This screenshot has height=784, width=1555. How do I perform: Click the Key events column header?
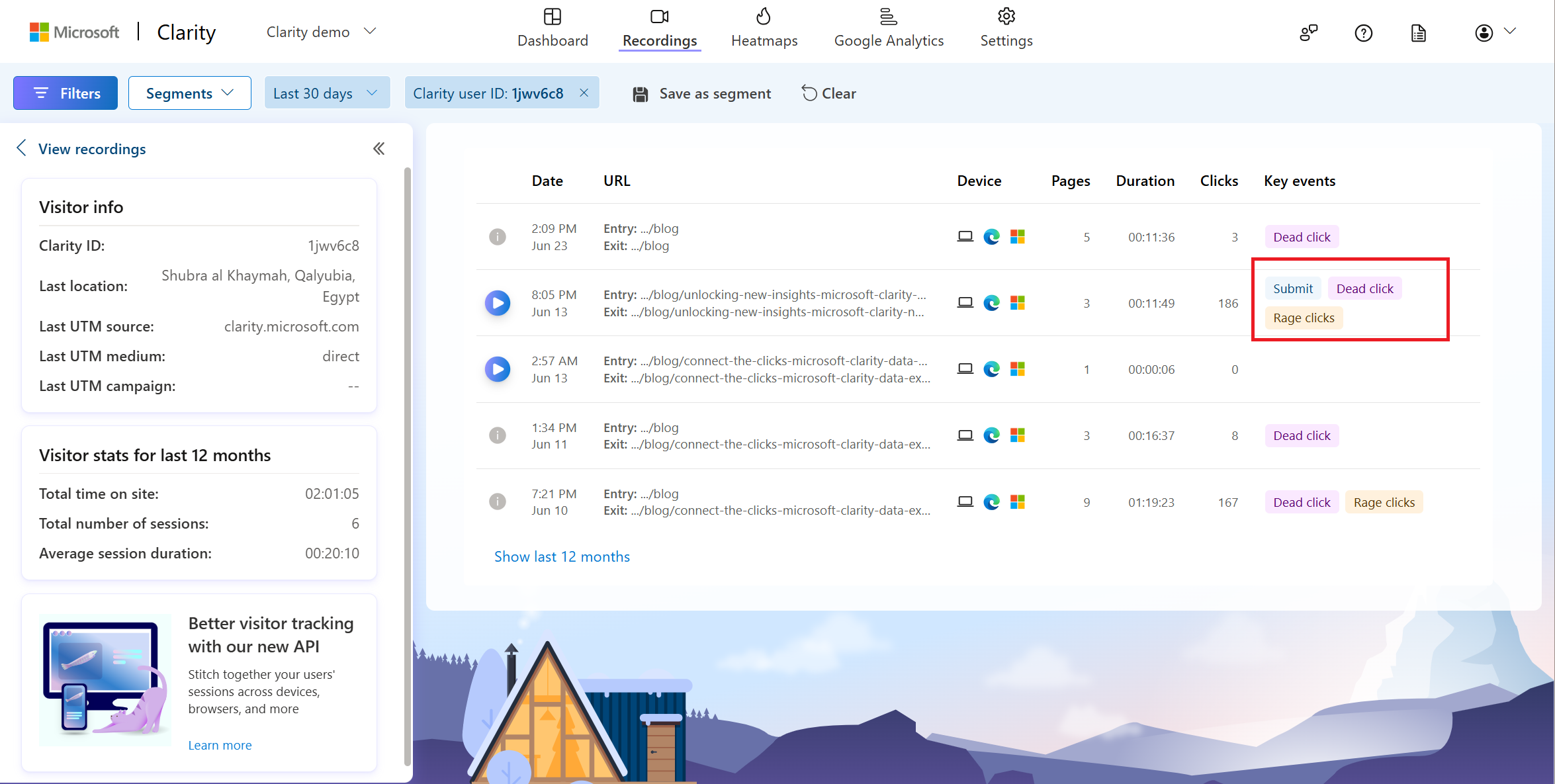click(1300, 181)
